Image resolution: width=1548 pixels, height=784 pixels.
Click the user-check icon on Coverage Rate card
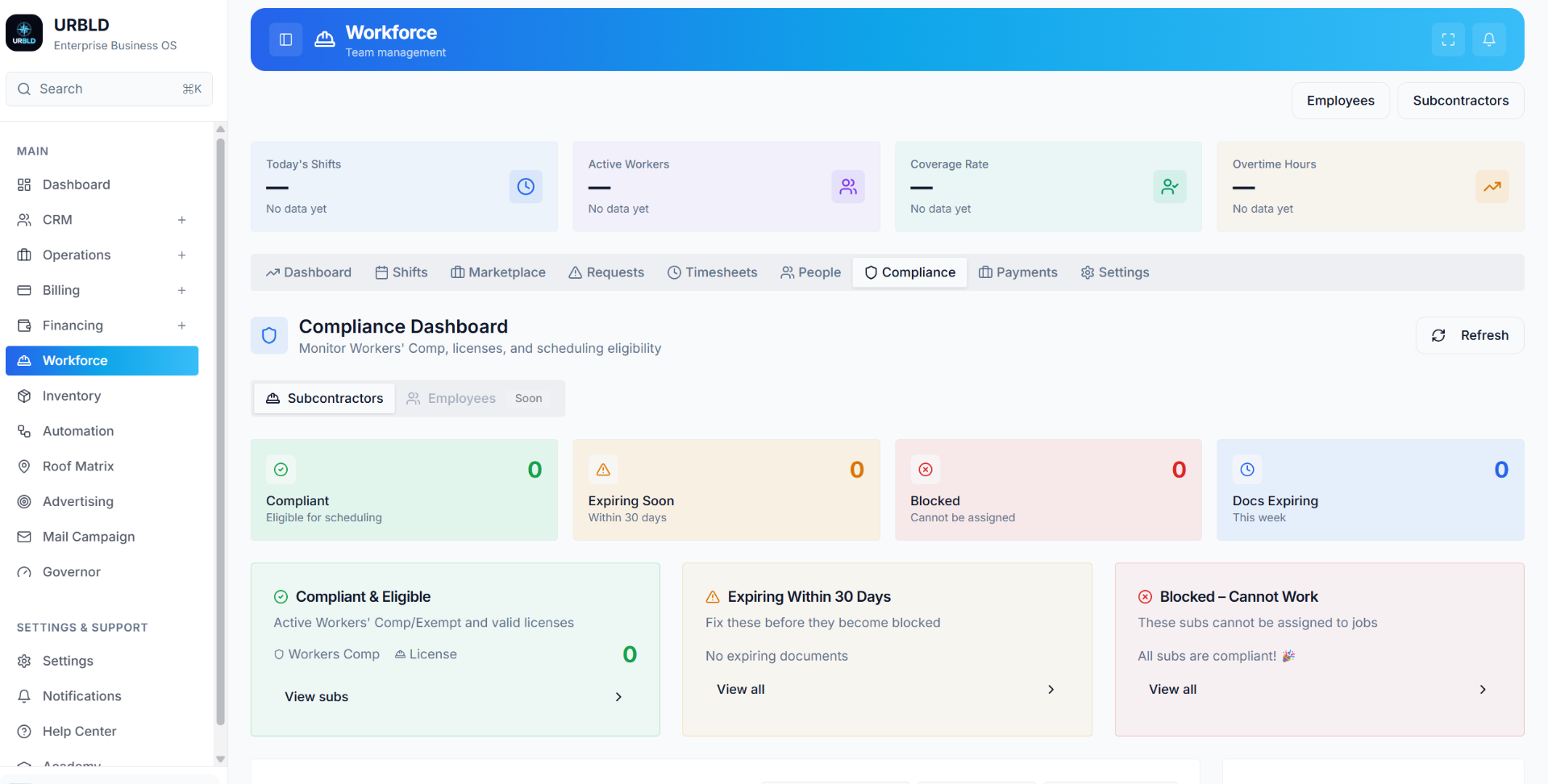click(x=1170, y=186)
